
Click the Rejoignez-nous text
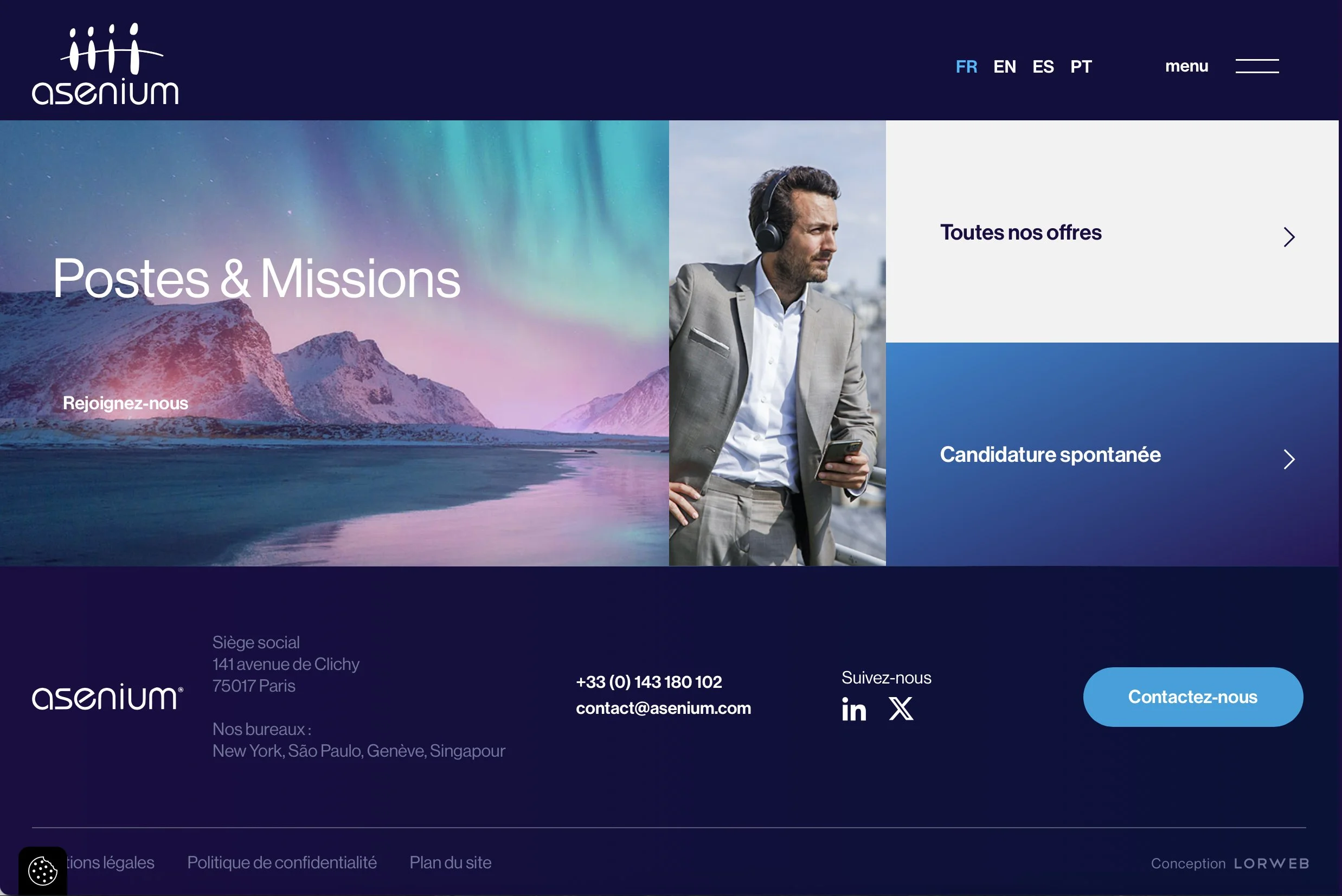(x=125, y=403)
